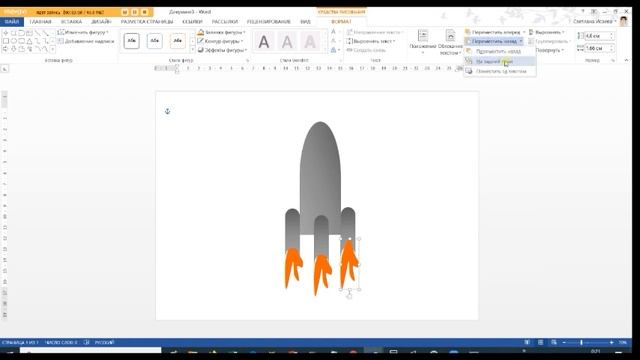Click Переместить назад ribbon button

click(x=491, y=41)
